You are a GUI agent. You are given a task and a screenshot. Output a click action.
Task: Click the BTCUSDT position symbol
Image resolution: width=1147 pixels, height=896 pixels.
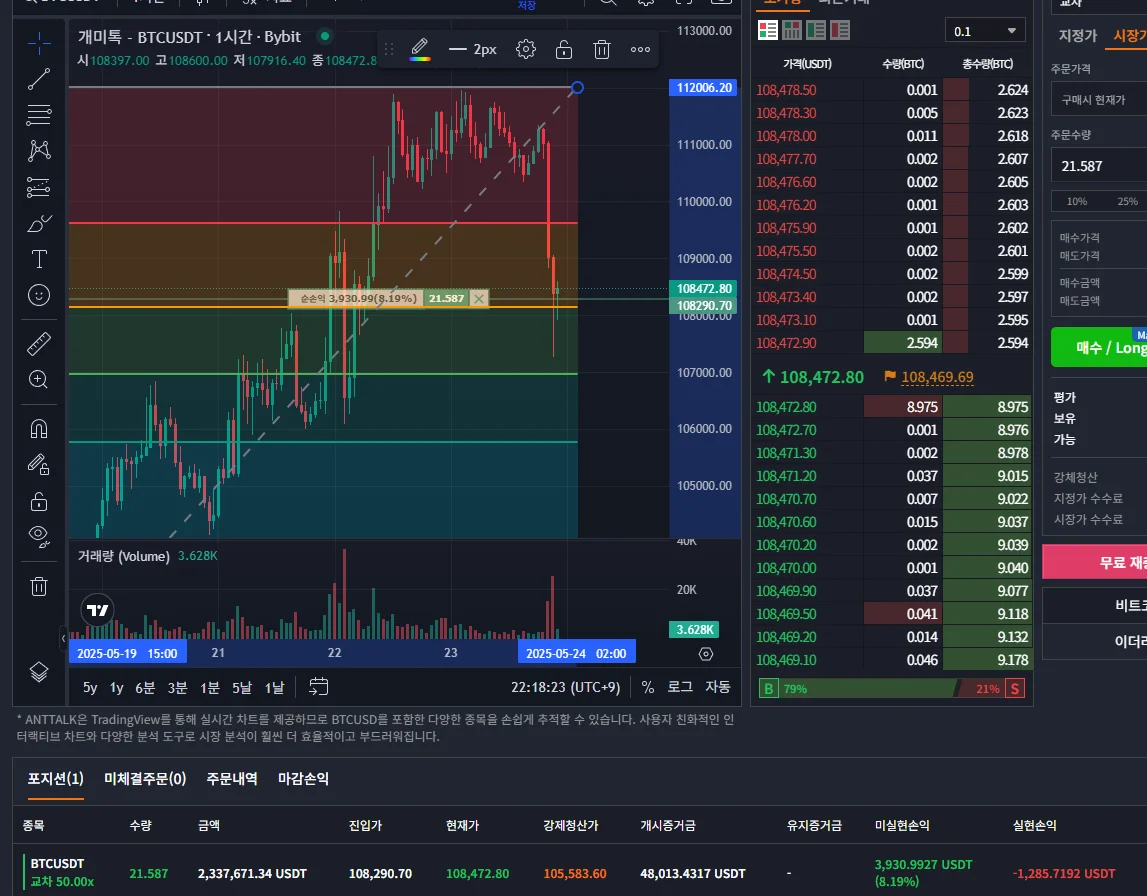(x=57, y=863)
